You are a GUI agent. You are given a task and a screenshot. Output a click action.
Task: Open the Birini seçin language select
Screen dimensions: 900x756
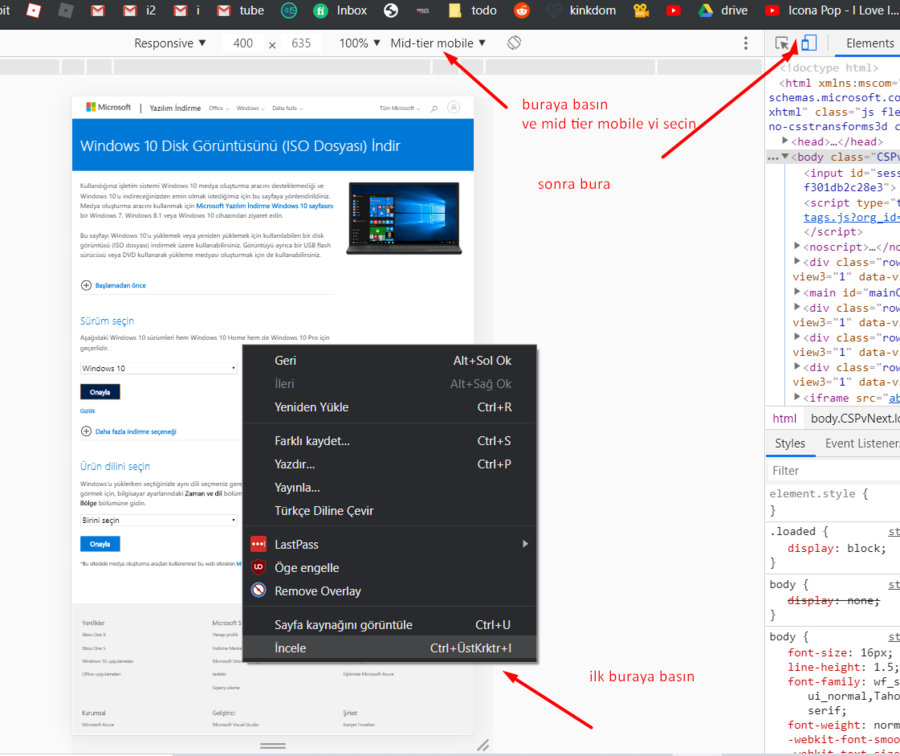(158, 520)
